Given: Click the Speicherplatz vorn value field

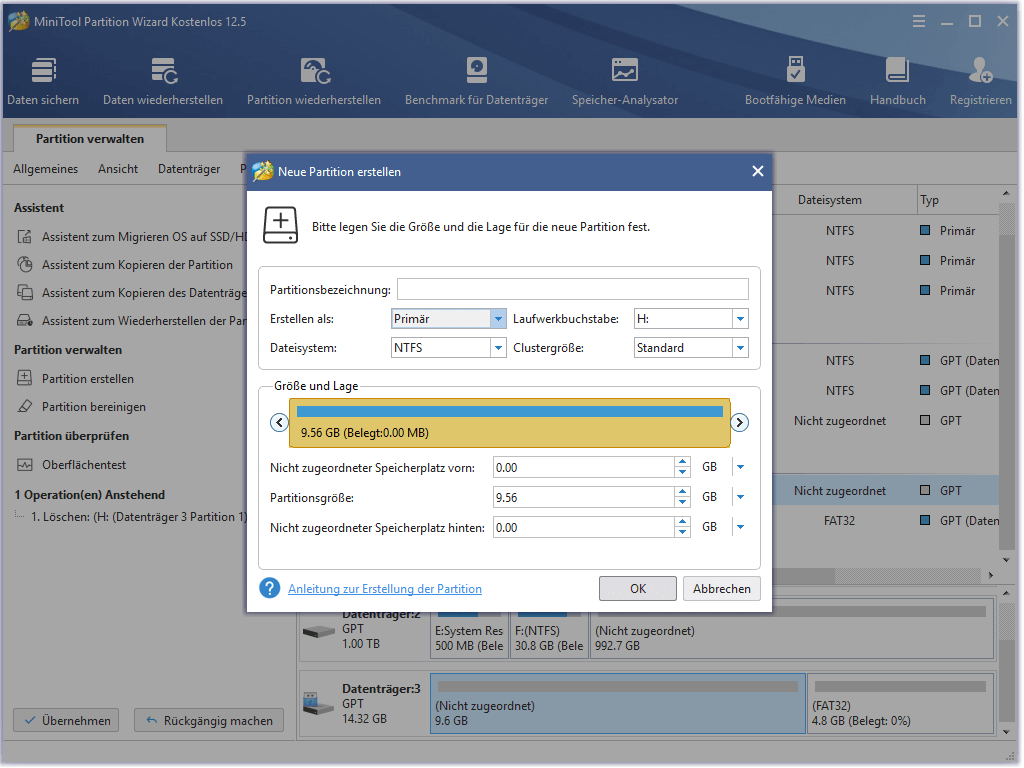Looking at the screenshot, I should [x=584, y=468].
